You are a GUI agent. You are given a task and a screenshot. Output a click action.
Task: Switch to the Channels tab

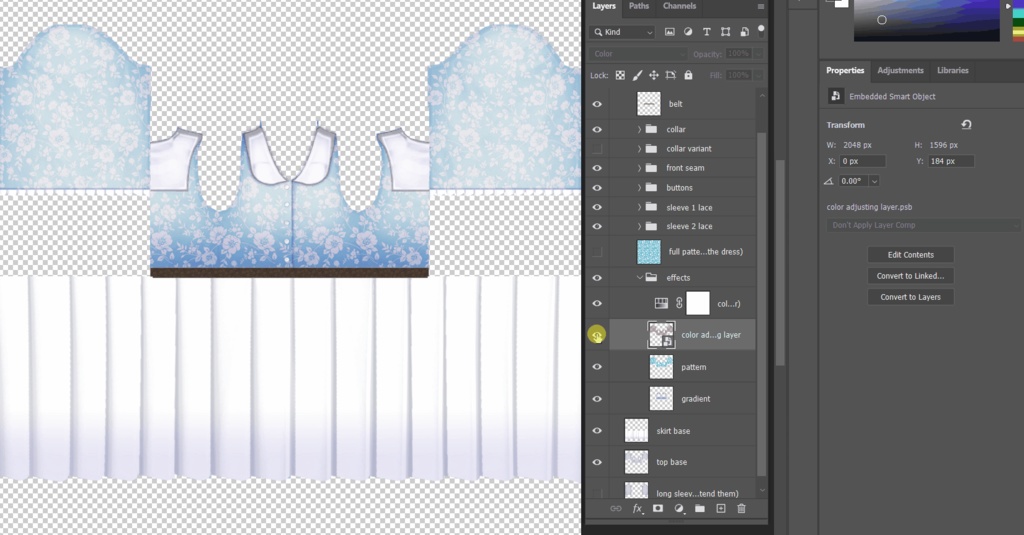pyautogui.click(x=679, y=6)
